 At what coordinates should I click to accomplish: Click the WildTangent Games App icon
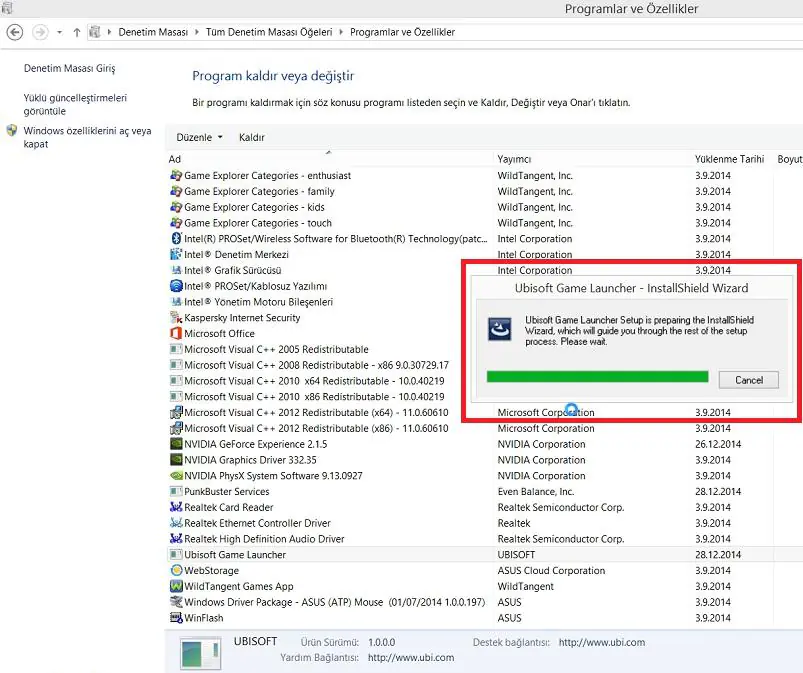[178, 586]
